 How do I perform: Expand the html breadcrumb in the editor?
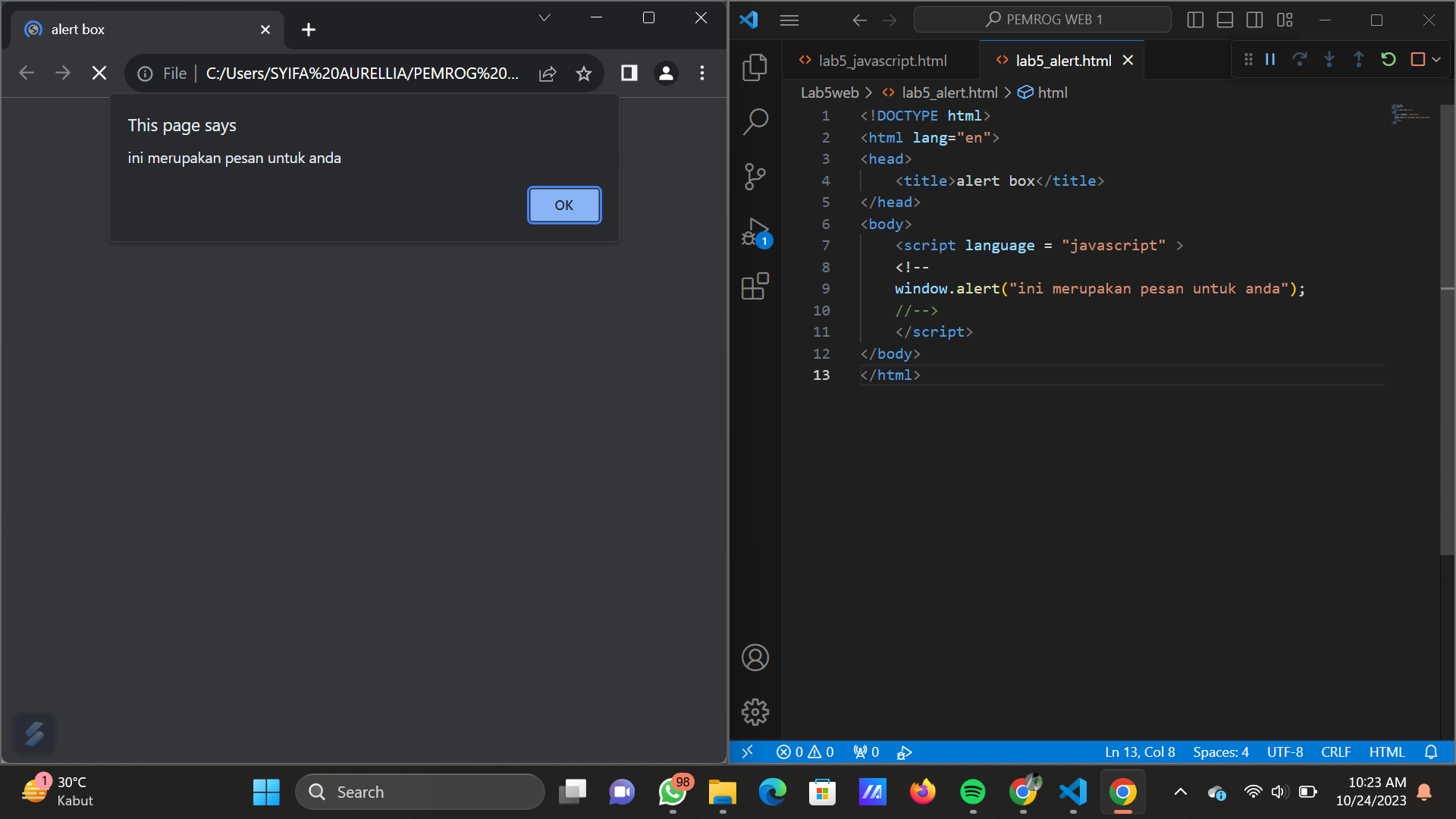coord(1053,92)
